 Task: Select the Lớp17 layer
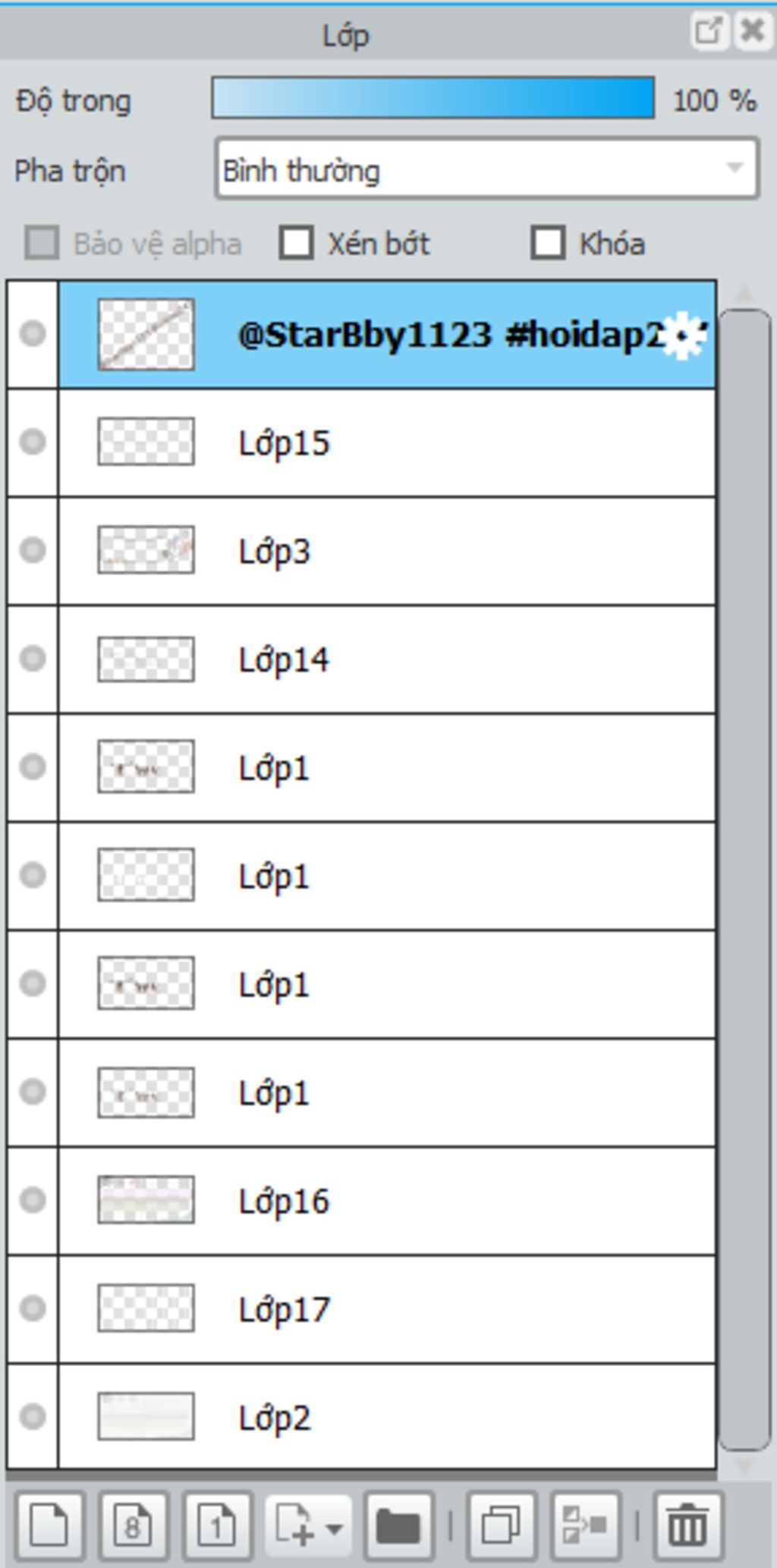tap(387, 1309)
